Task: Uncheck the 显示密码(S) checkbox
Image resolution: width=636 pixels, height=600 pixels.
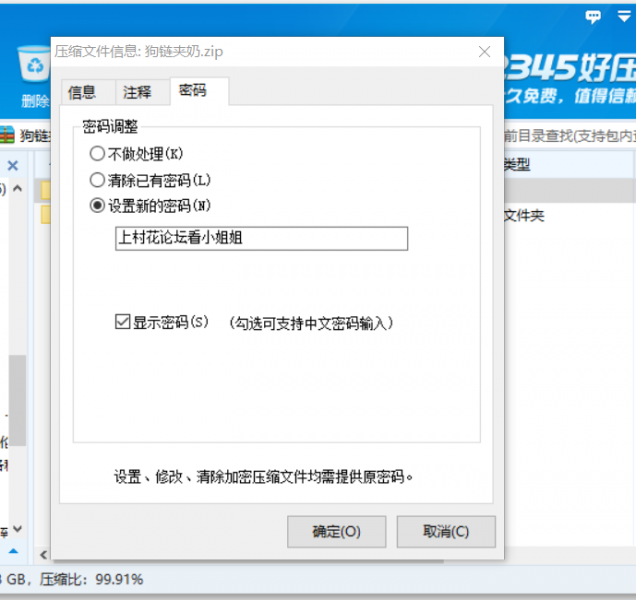Action: [123, 322]
